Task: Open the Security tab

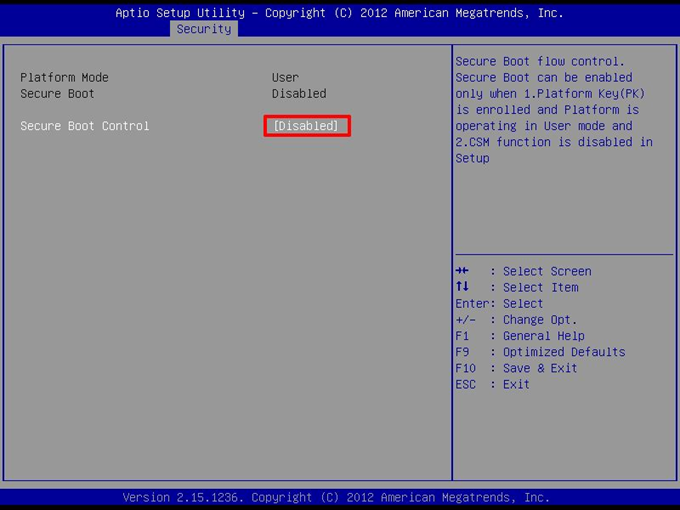Action: coord(204,29)
